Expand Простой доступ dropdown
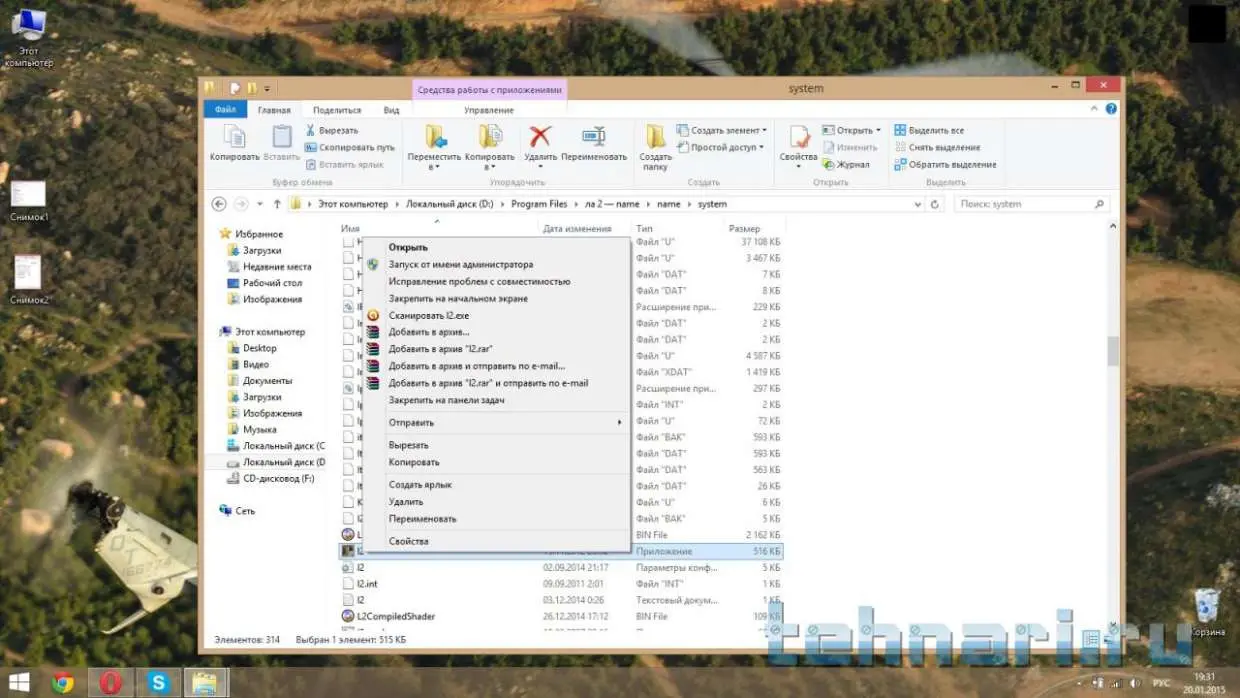1240x698 pixels. pyautogui.click(x=719, y=147)
